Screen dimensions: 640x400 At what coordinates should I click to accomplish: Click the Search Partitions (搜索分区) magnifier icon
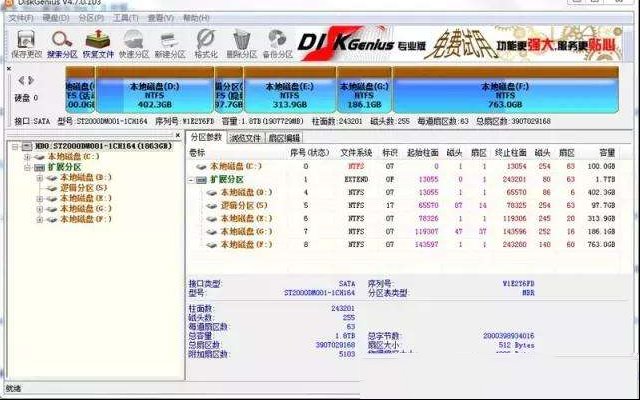coord(62,44)
